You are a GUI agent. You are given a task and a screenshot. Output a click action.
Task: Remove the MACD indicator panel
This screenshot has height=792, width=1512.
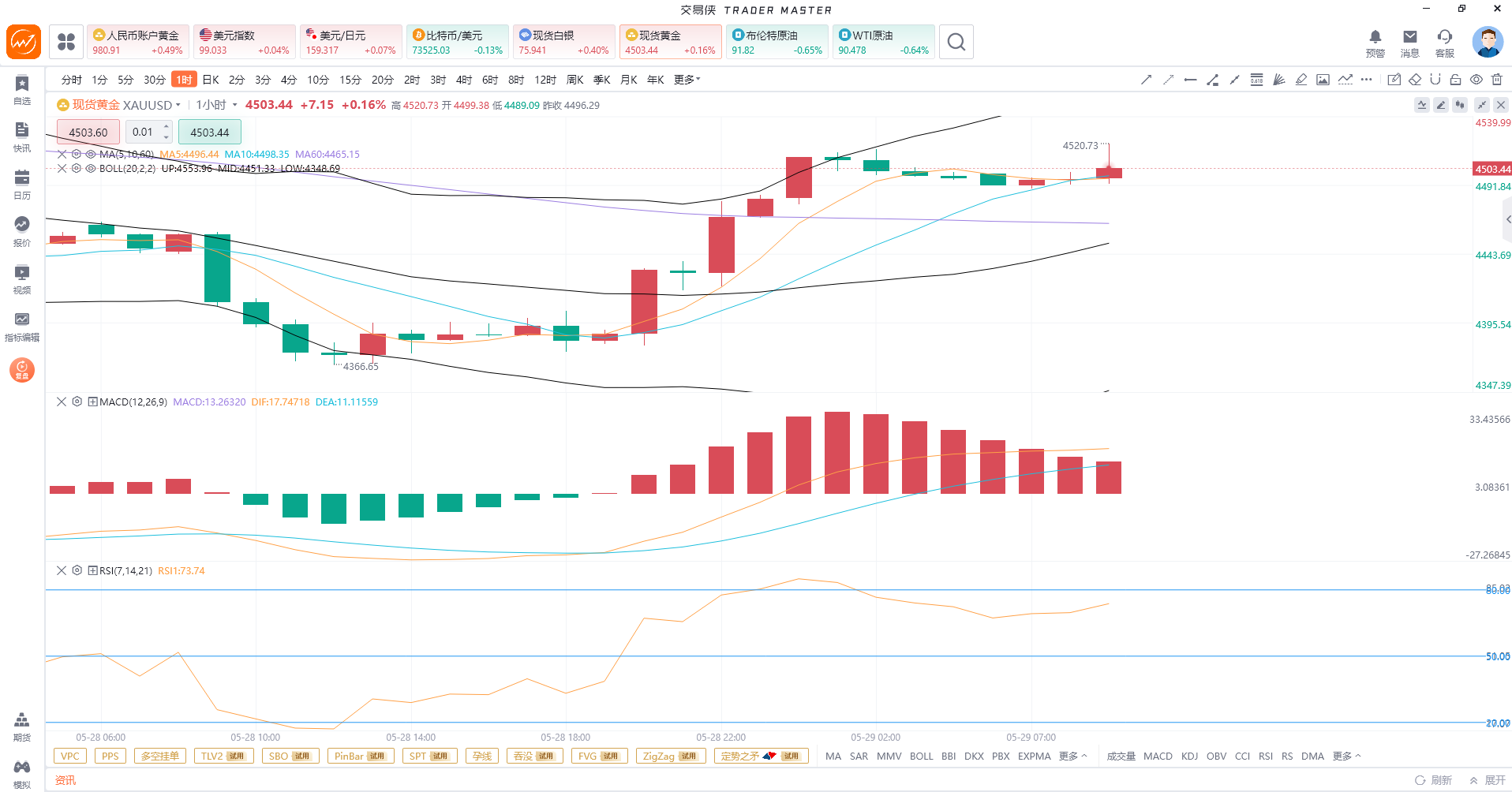pyautogui.click(x=62, y=402)
